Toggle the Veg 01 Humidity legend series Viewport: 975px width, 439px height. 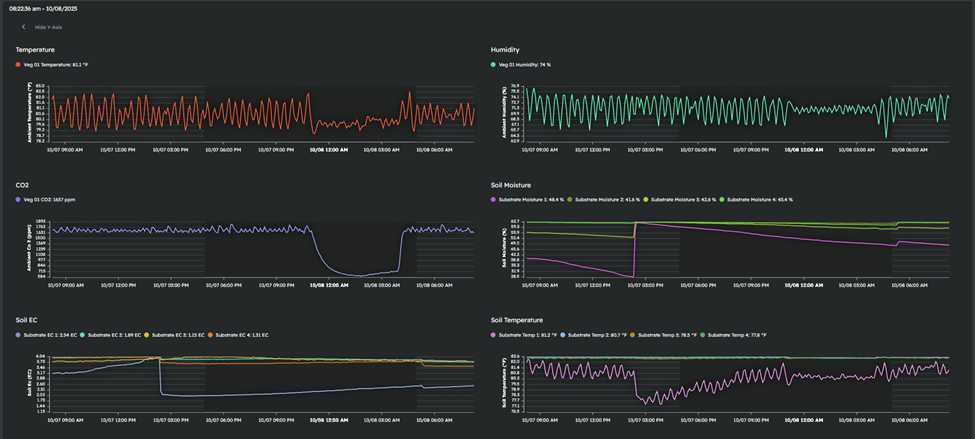tap(525, 65)
